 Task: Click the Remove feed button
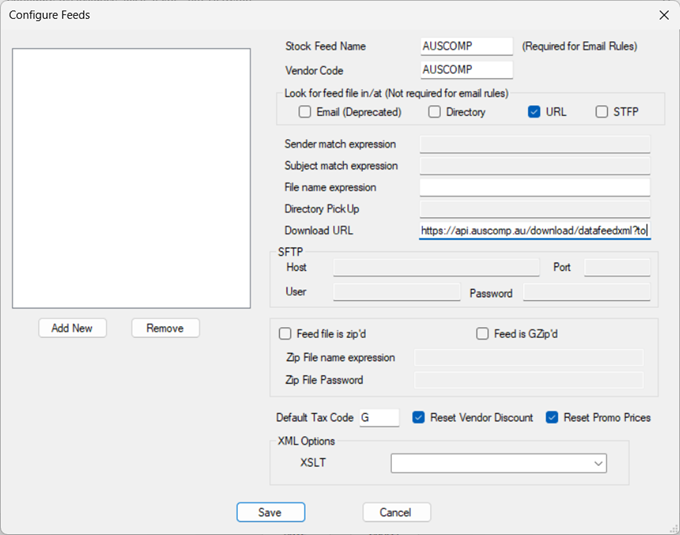coord(165,328)
